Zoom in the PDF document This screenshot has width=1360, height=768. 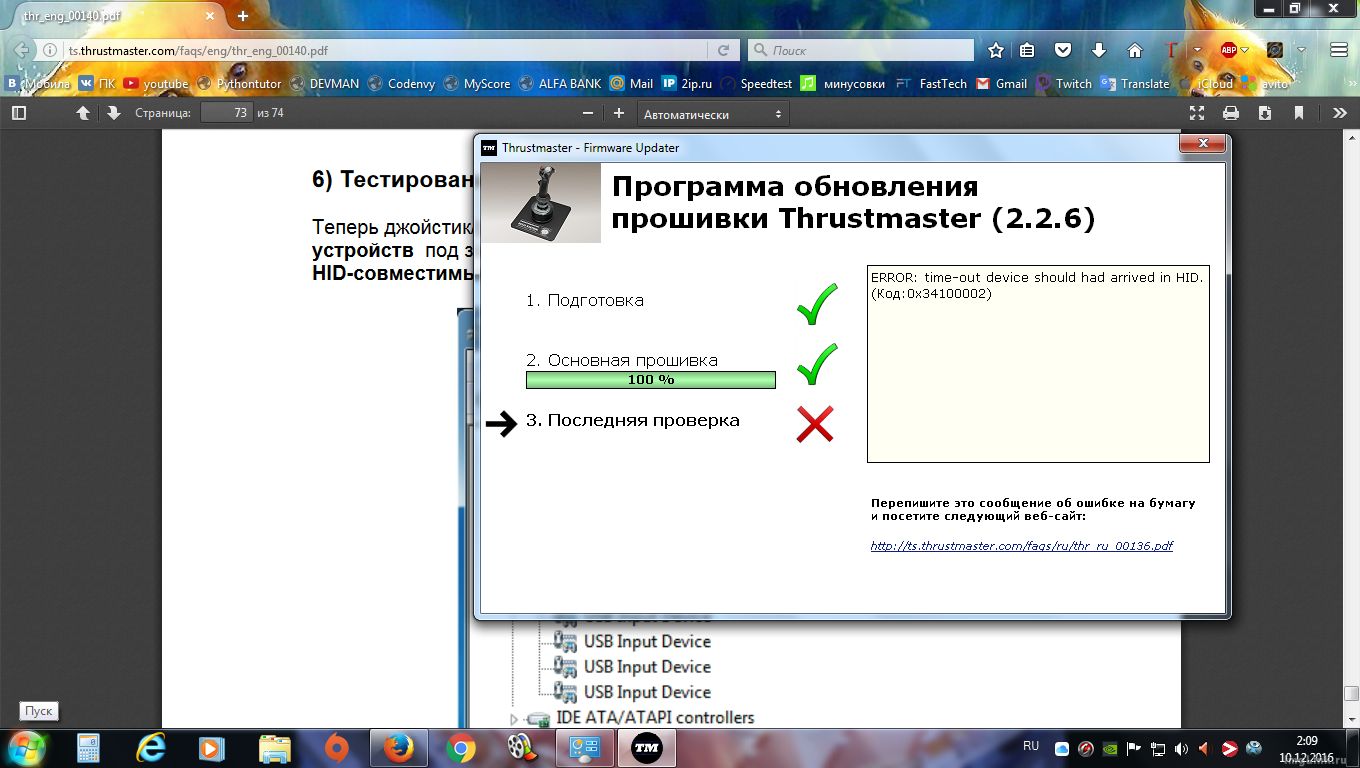618,113
